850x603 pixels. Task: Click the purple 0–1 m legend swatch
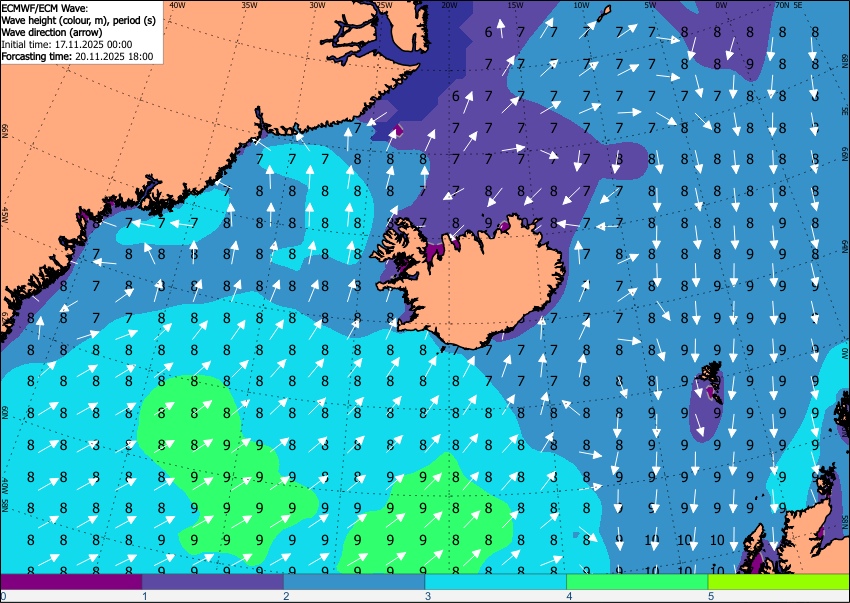point(71,582)
